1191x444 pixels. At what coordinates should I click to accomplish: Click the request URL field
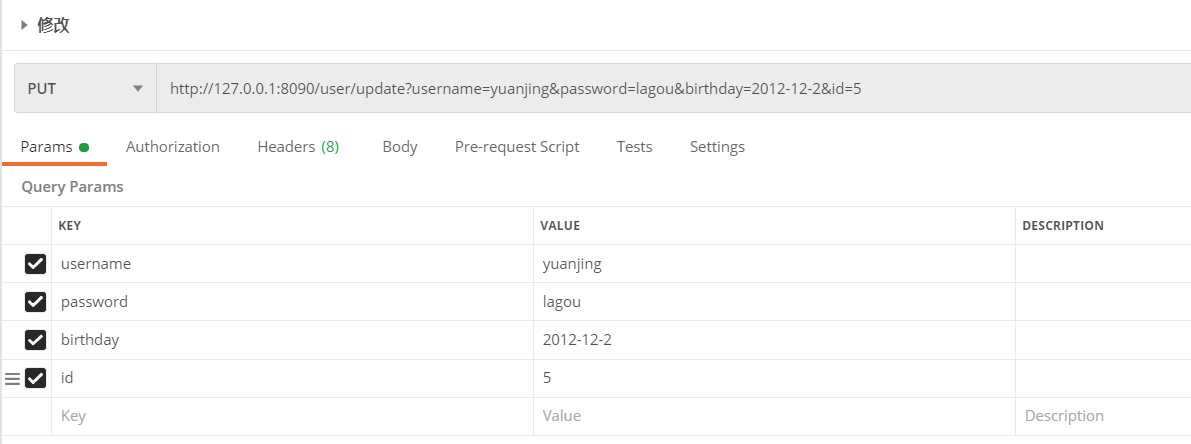[x=600, y=89]
